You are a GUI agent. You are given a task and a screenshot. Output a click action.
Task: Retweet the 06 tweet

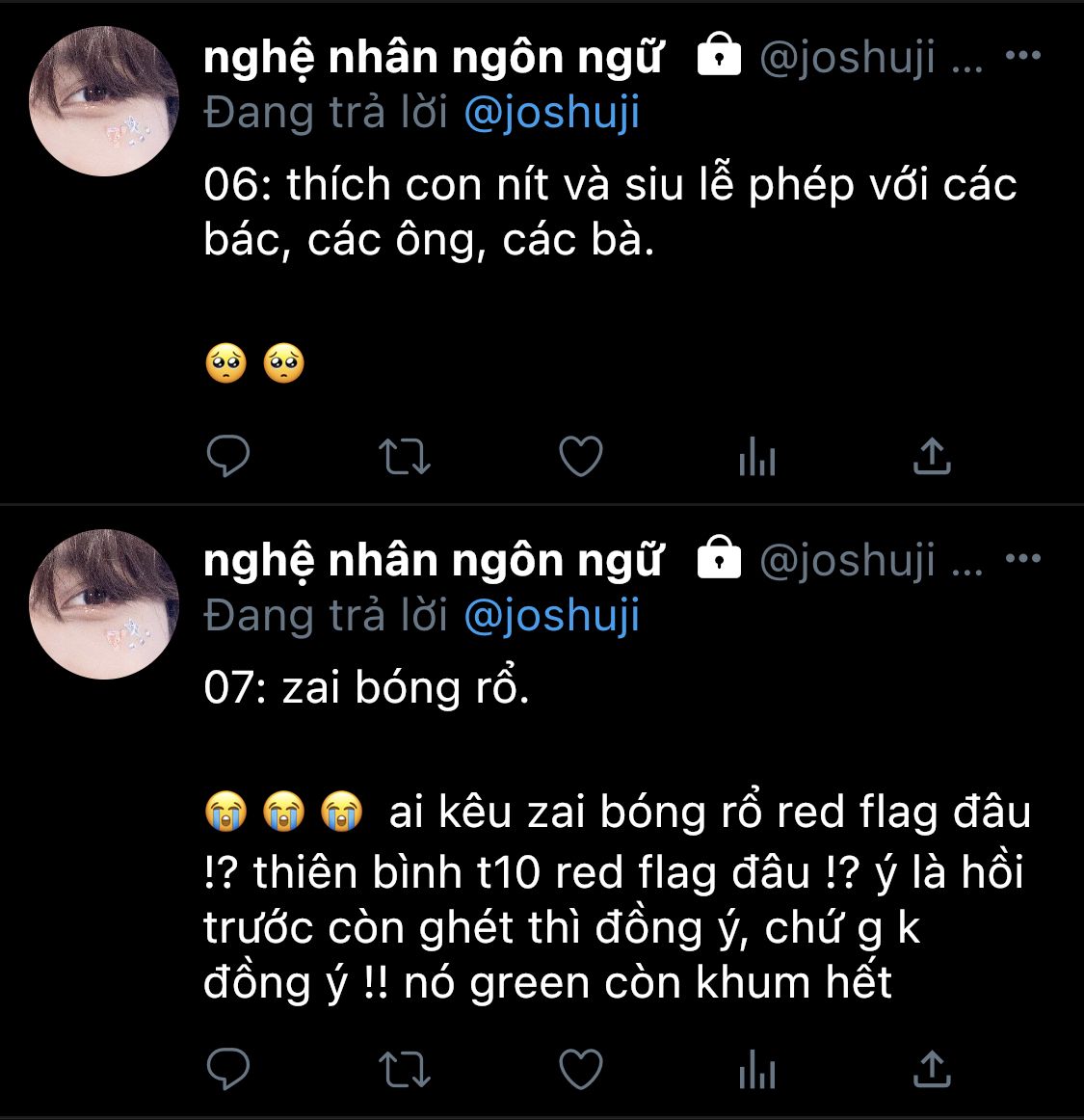[404, 457]
